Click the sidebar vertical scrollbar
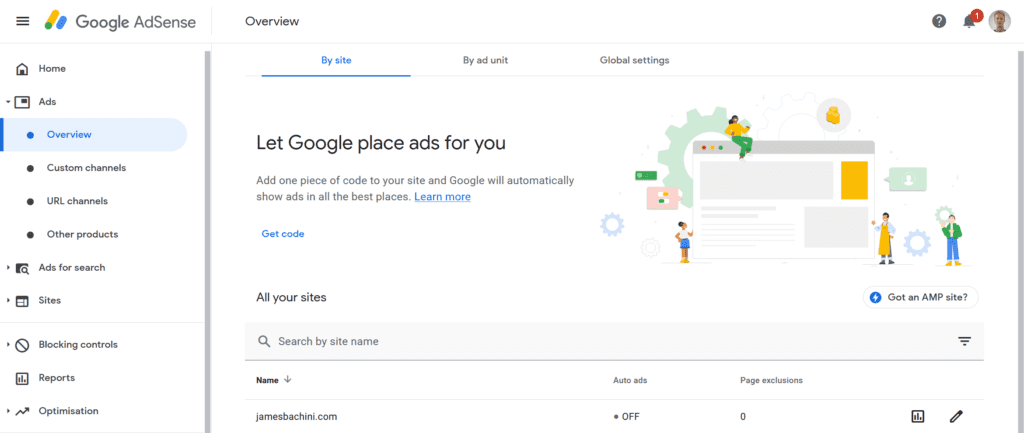The image size is (1024, 433). [208, 242]
